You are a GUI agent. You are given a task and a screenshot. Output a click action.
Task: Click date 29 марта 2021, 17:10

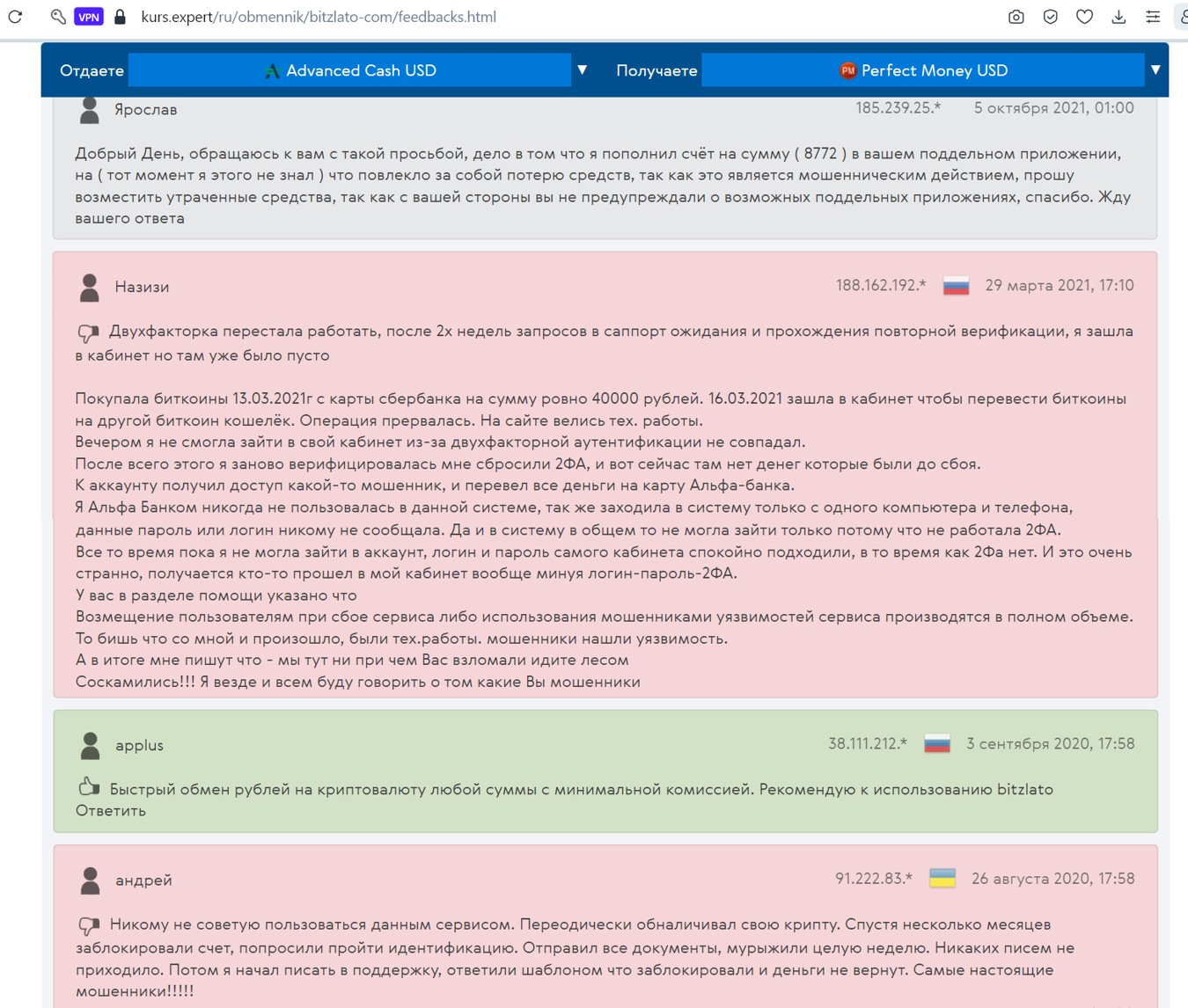point(1060,285)
